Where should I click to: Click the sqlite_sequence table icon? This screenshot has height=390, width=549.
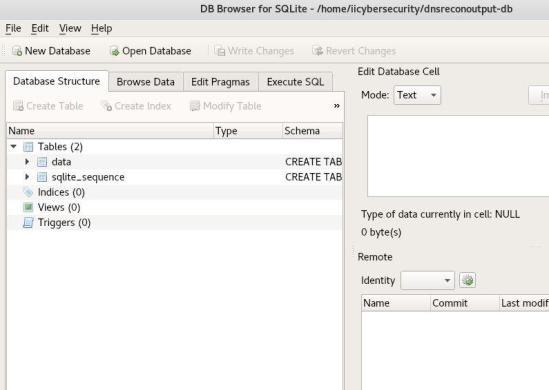click(x=42, y=177)
